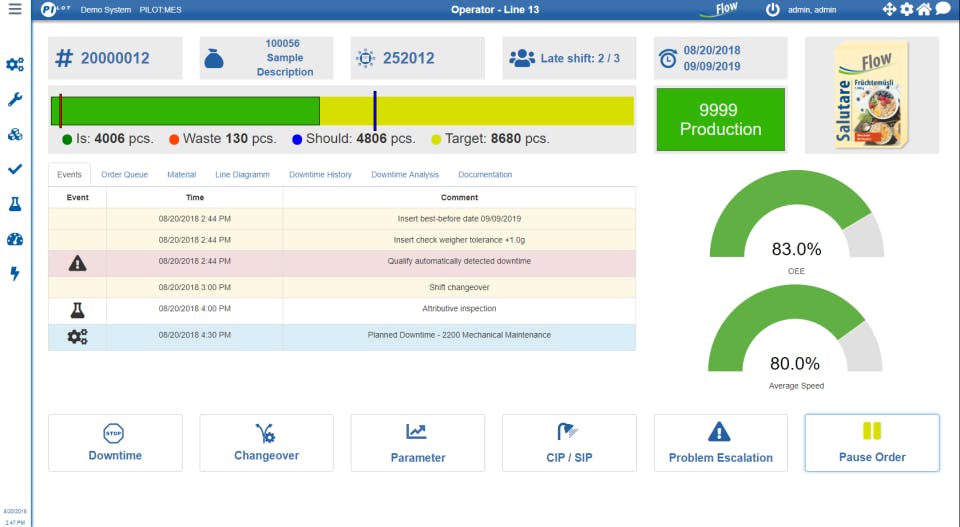Click the clock date icon
Viewport: 960px width, 527px height.
(667, 59)
